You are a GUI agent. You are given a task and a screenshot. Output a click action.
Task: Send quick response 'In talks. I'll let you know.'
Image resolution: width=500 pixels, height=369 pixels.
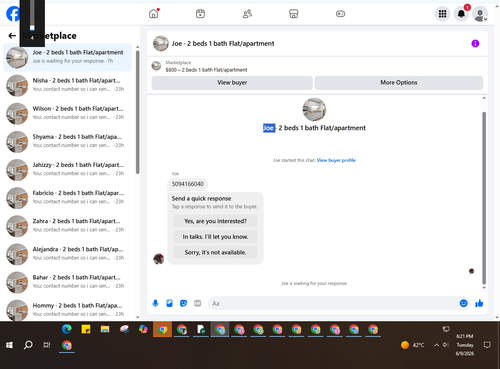(215, 237)
